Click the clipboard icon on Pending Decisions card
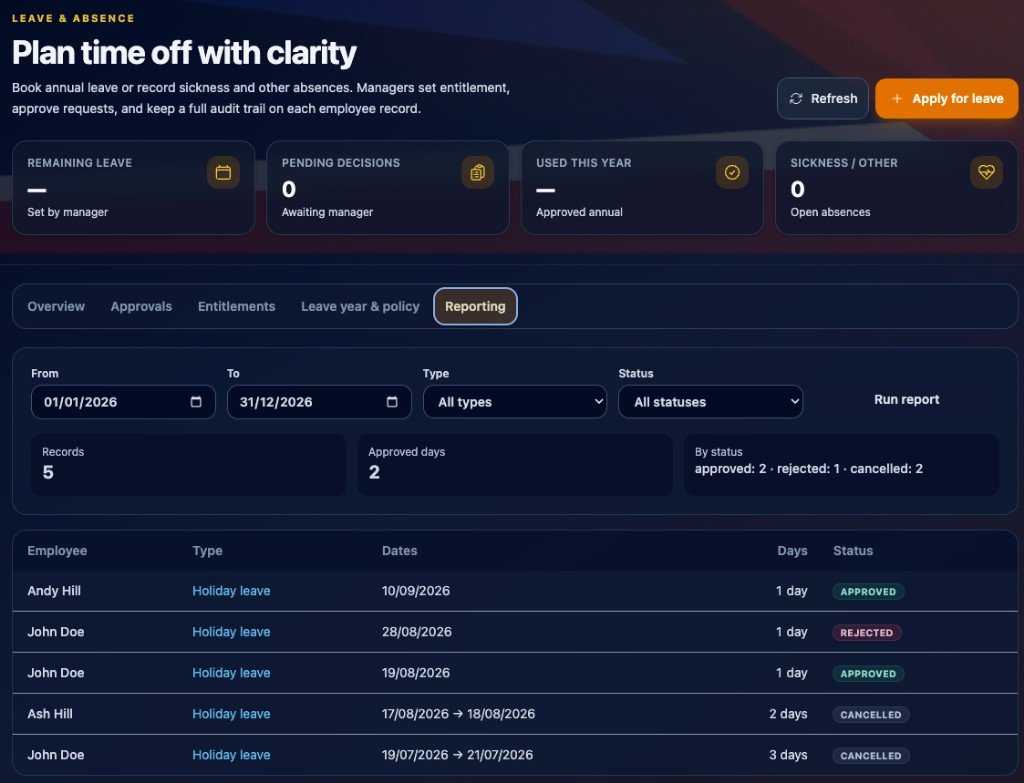This screenshot has height=783, width=1024. coord(477,172)
